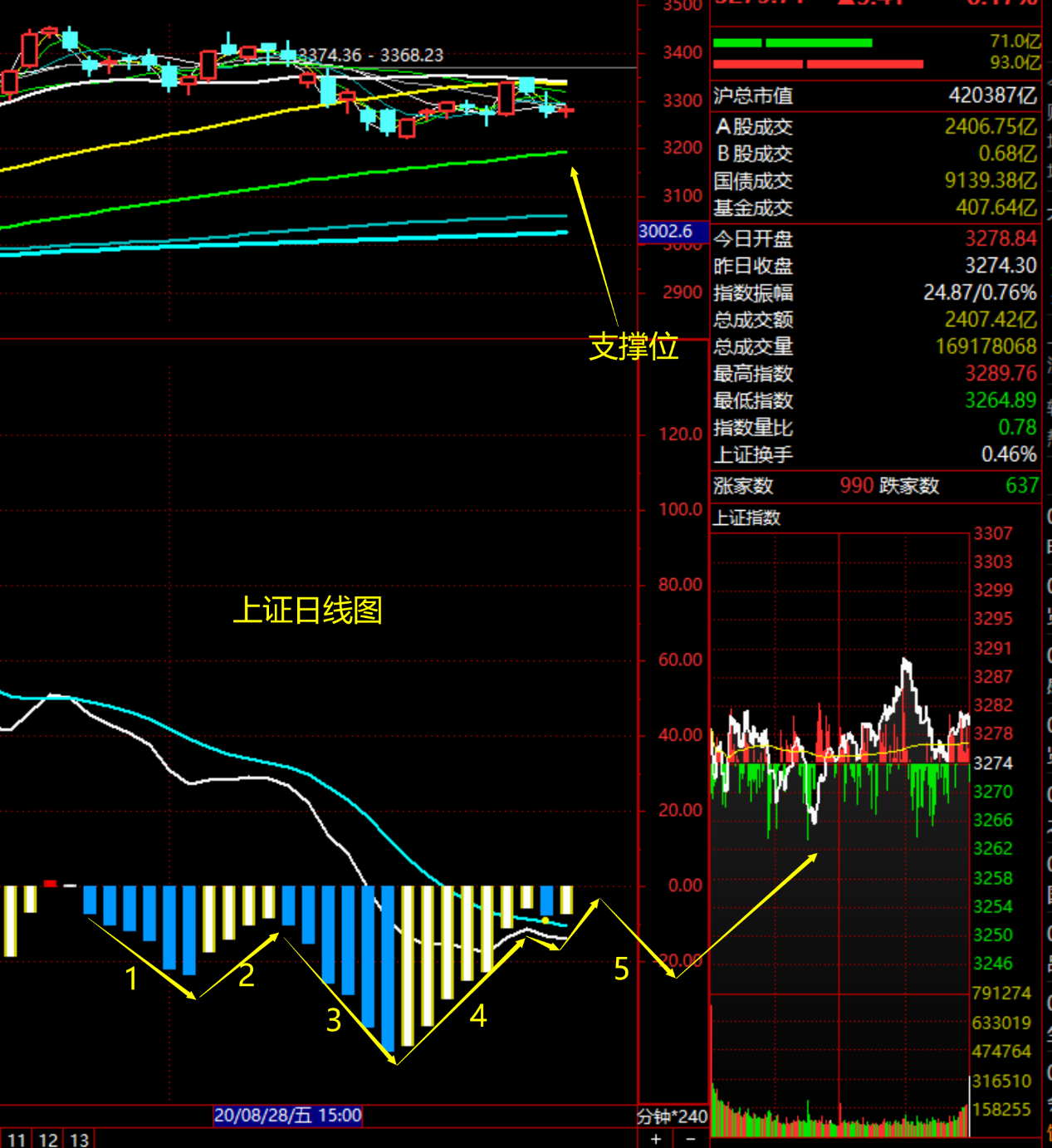Click the 9139.38亿 bond turnover figure
The image size is (1052, 1148).
(991, 181)
